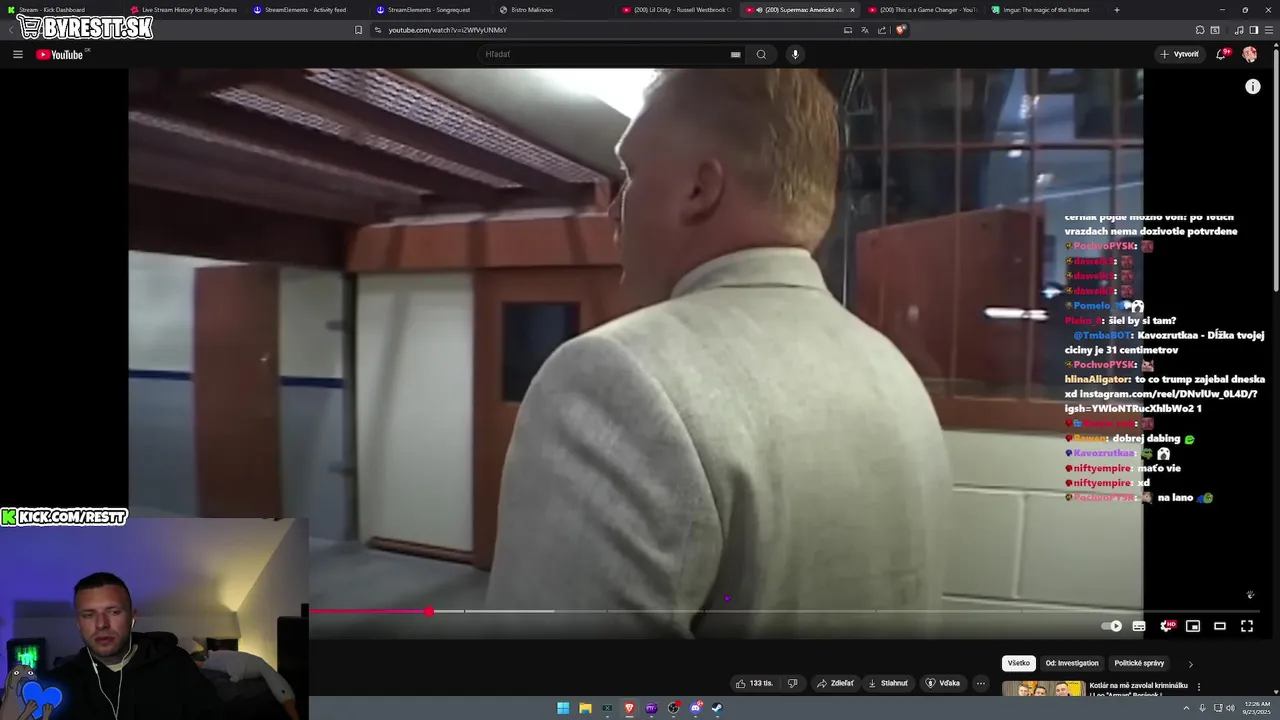Click the red video progress scrubber handle
1280x720 pixels.
[429, 611]
